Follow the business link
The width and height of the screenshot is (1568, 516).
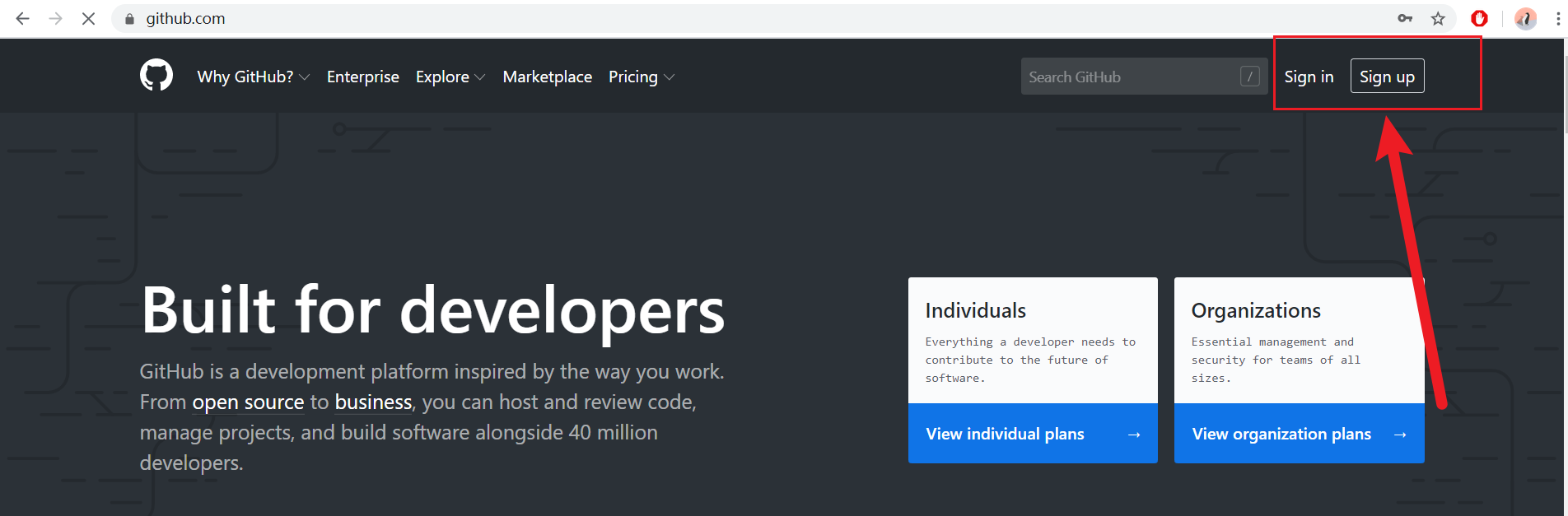[x=373, y=402]
